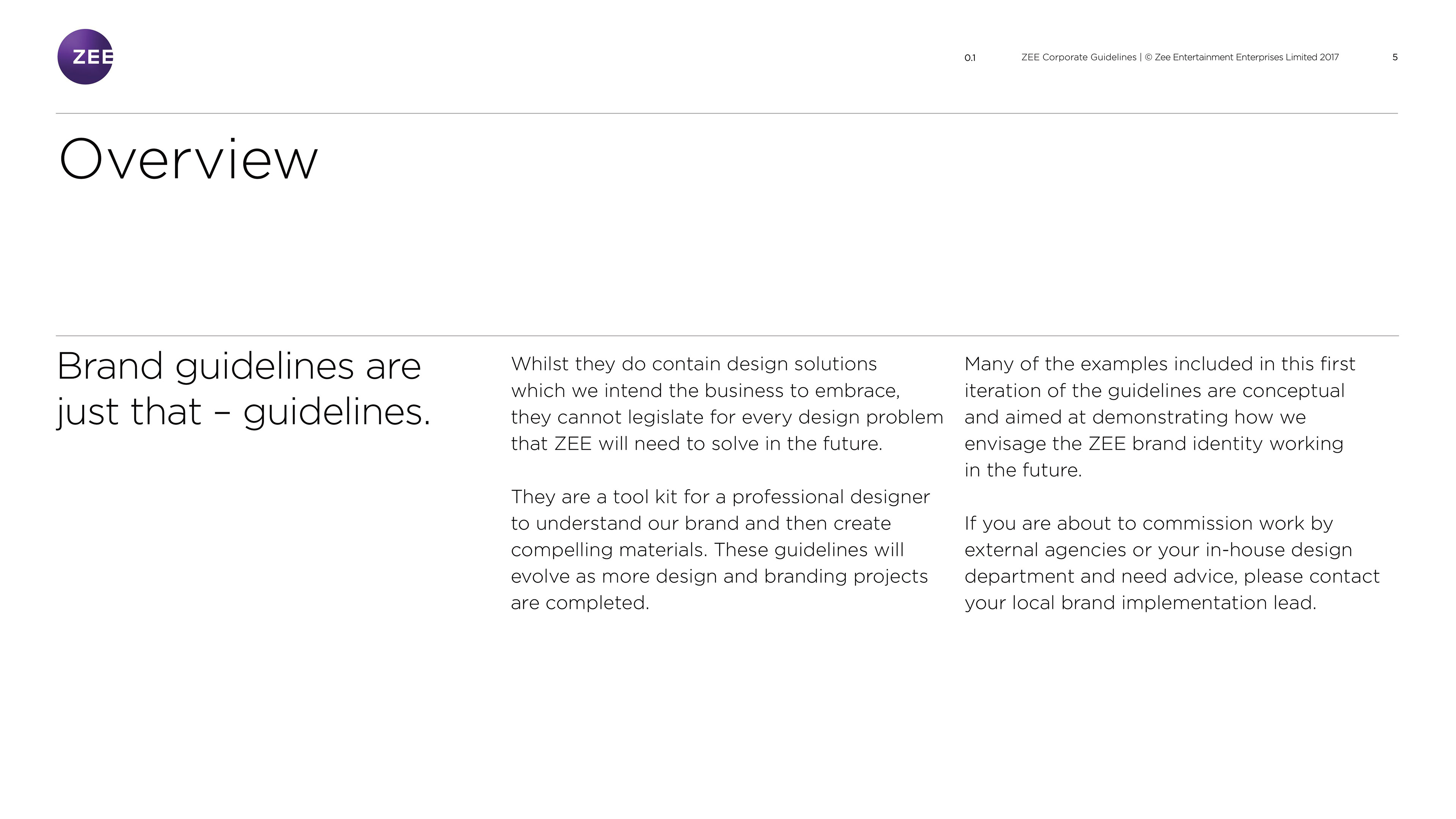Image resolution: width=1456 pixels, height=819 pixels.
Task: Click the section number 0.1
Action: pyautogui.click(x=970, y=58)
